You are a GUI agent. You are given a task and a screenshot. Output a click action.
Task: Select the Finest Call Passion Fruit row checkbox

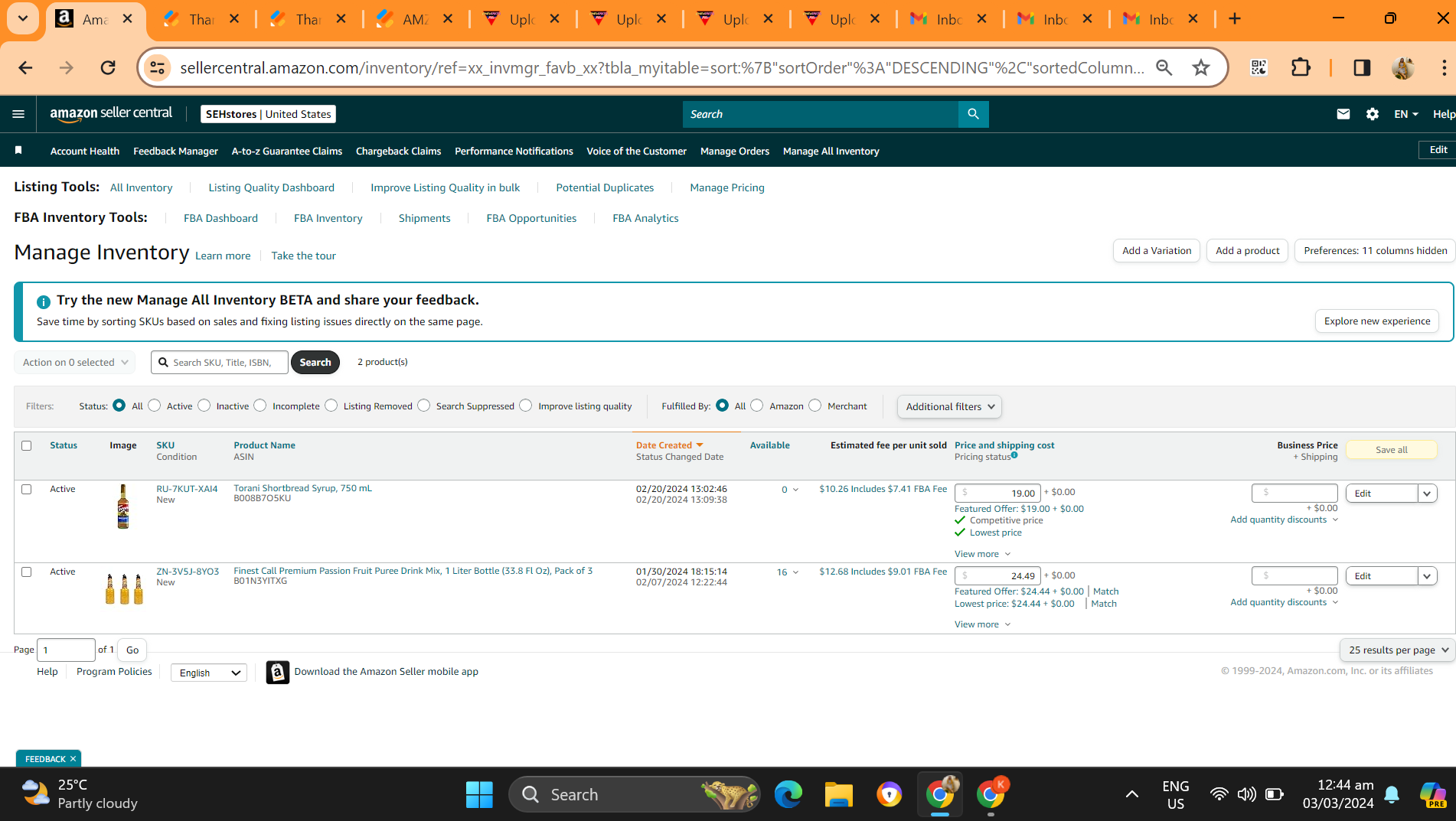click(27, 572)
